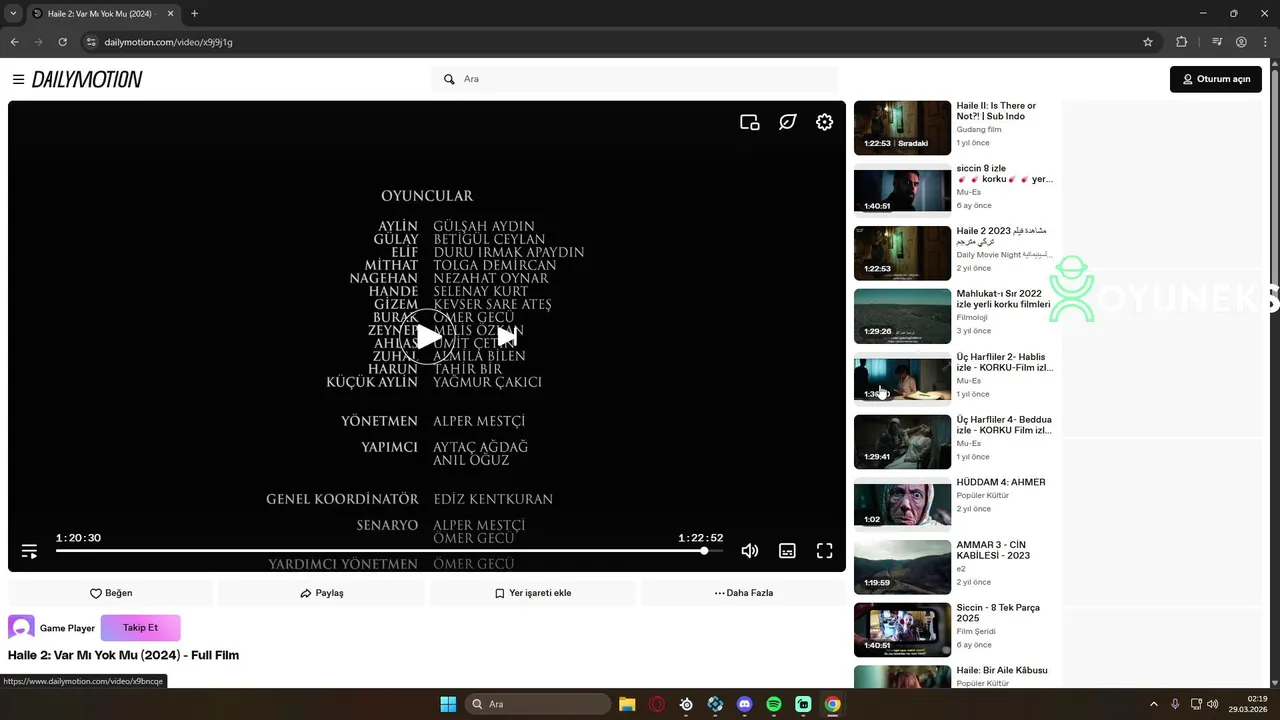Go back with the browser back arrow
The image size is (1280, 720).
click(14, 42)
